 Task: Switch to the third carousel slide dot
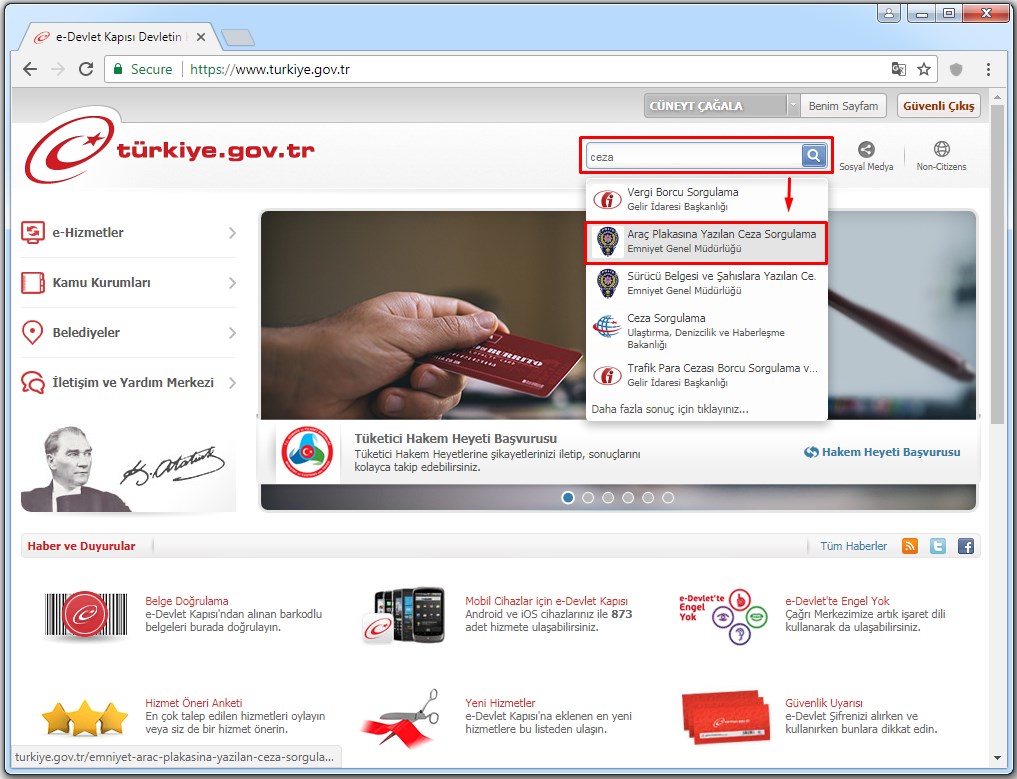[x=608, y=497]
